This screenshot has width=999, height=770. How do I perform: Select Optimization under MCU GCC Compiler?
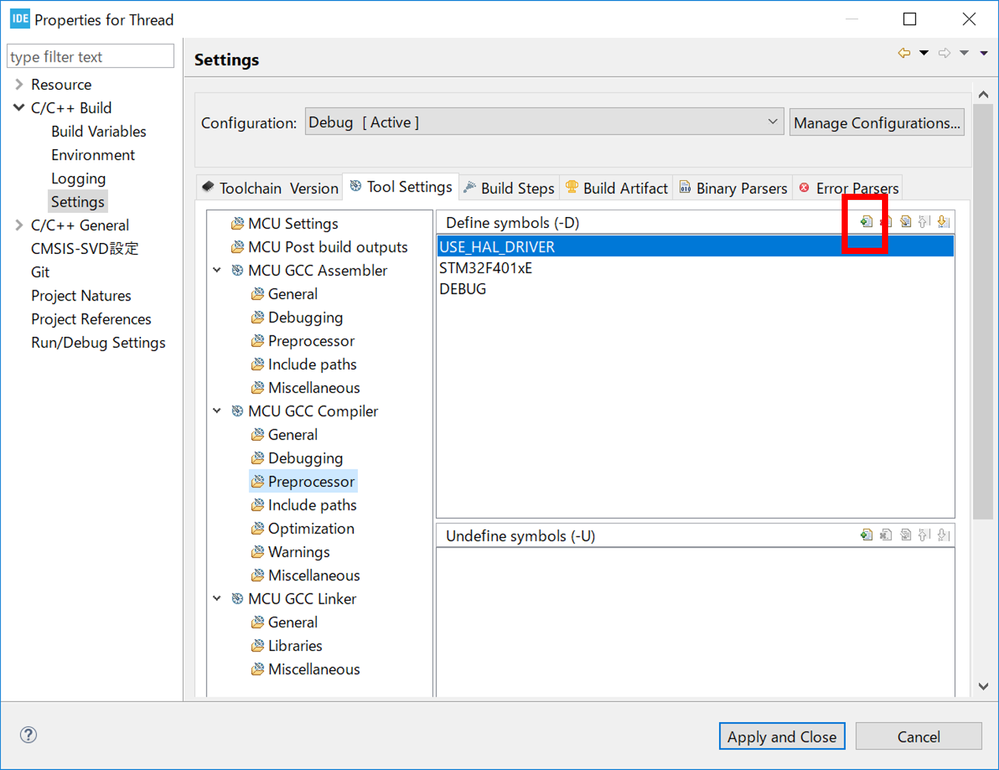tap(310, 529)
